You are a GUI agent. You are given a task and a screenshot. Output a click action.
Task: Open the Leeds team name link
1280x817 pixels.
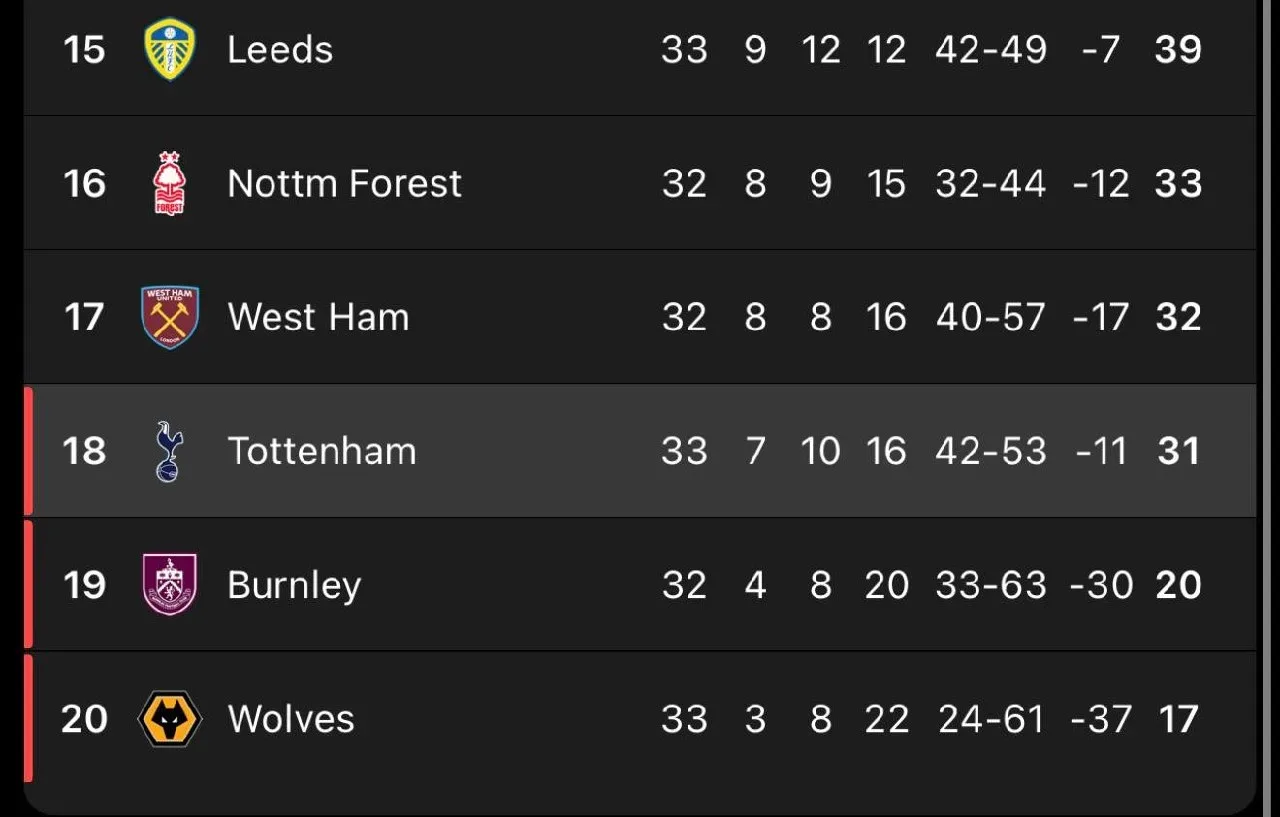pyautogui.click(x=280, y=49)
